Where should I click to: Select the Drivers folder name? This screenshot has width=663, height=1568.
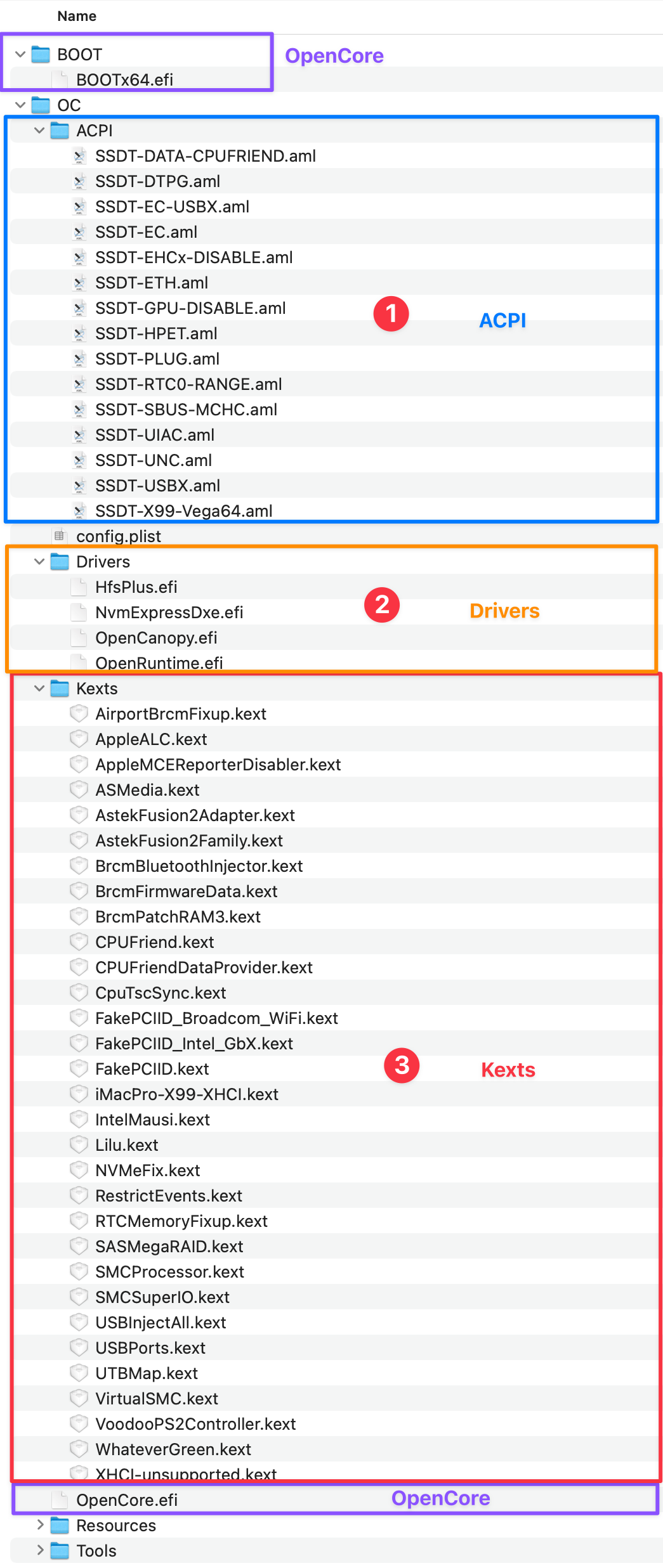pos(103,562)
